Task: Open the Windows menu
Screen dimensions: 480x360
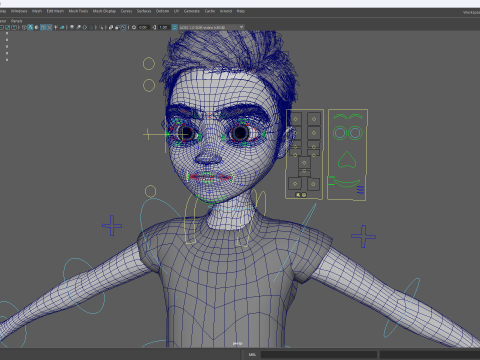Action: [19, 11]
